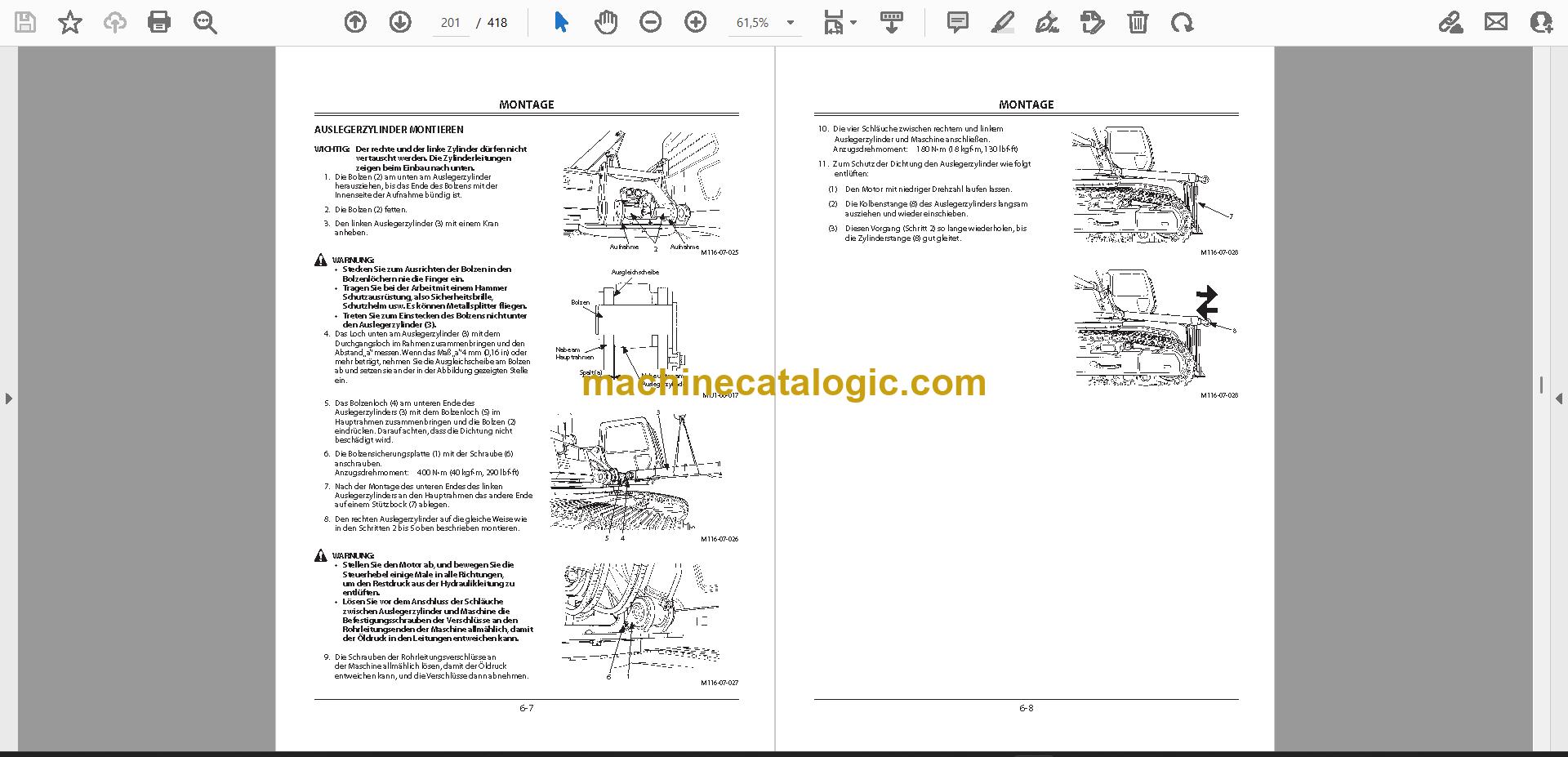Add a sticky note comment
1568x757 pixels.
[957, 22]
